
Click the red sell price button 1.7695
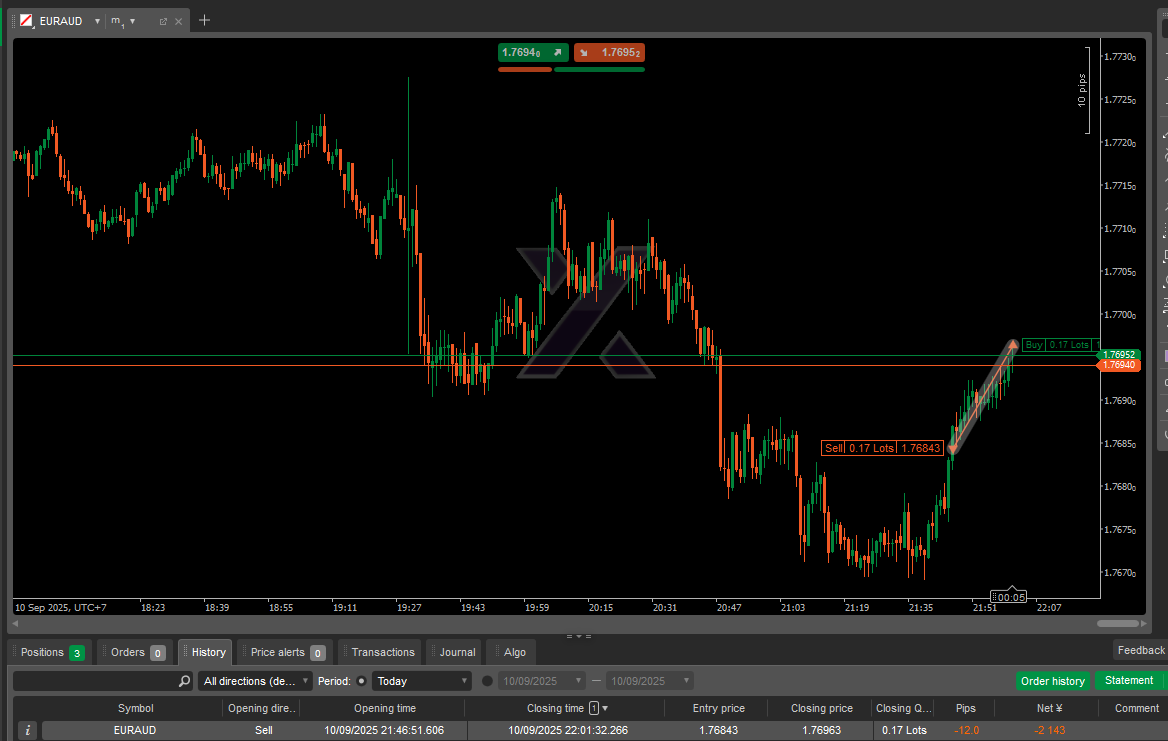pyautogui.click(x=609, y=52)
